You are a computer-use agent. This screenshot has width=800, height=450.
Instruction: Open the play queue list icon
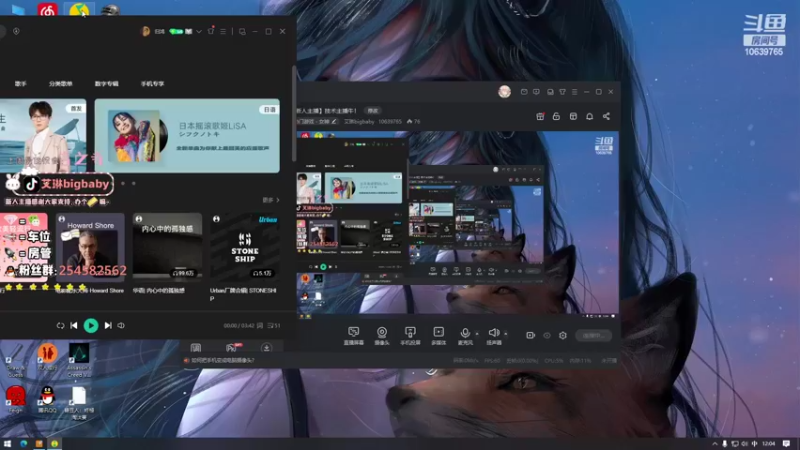click(274, 326)
